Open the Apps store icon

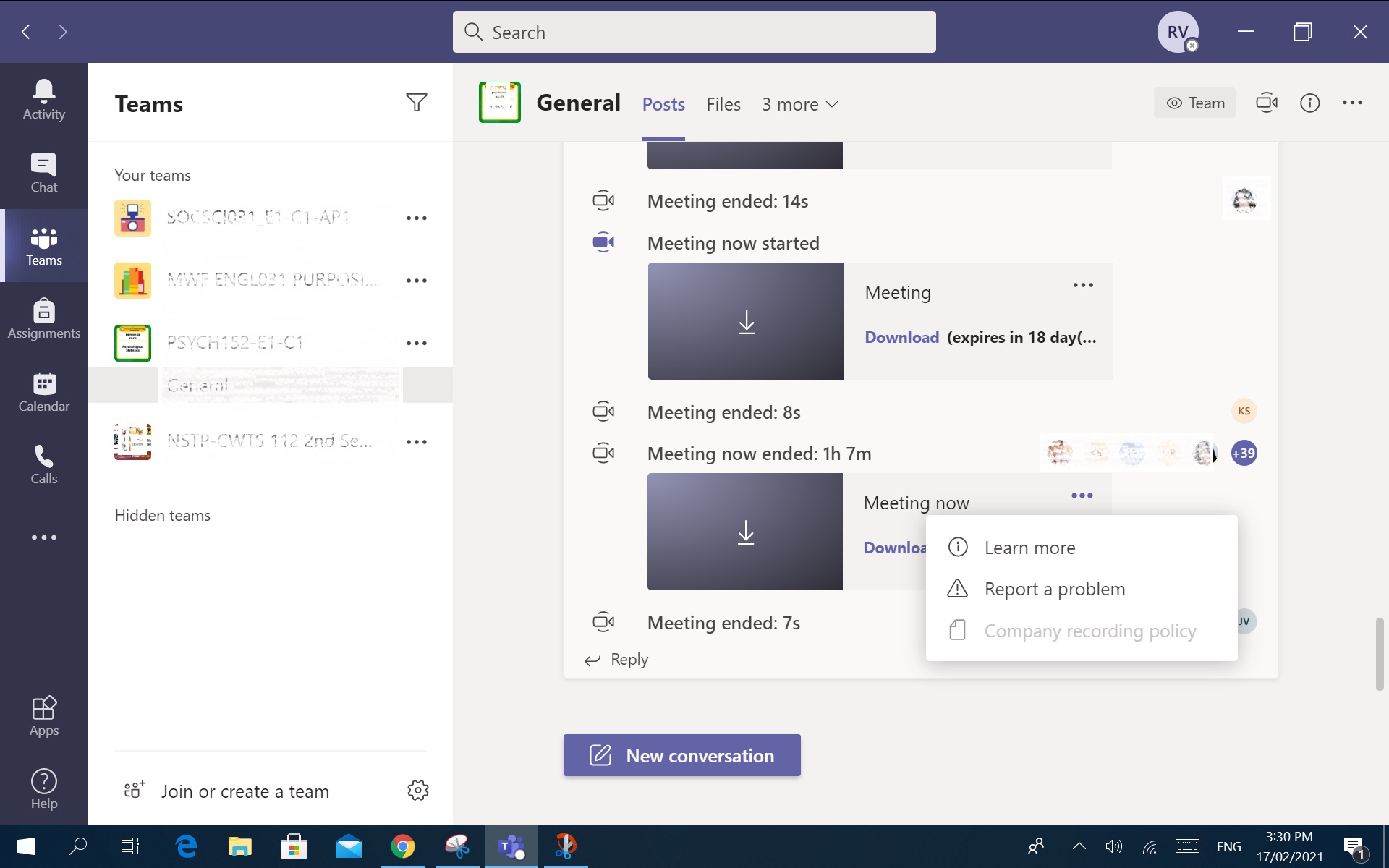(43, 715)
